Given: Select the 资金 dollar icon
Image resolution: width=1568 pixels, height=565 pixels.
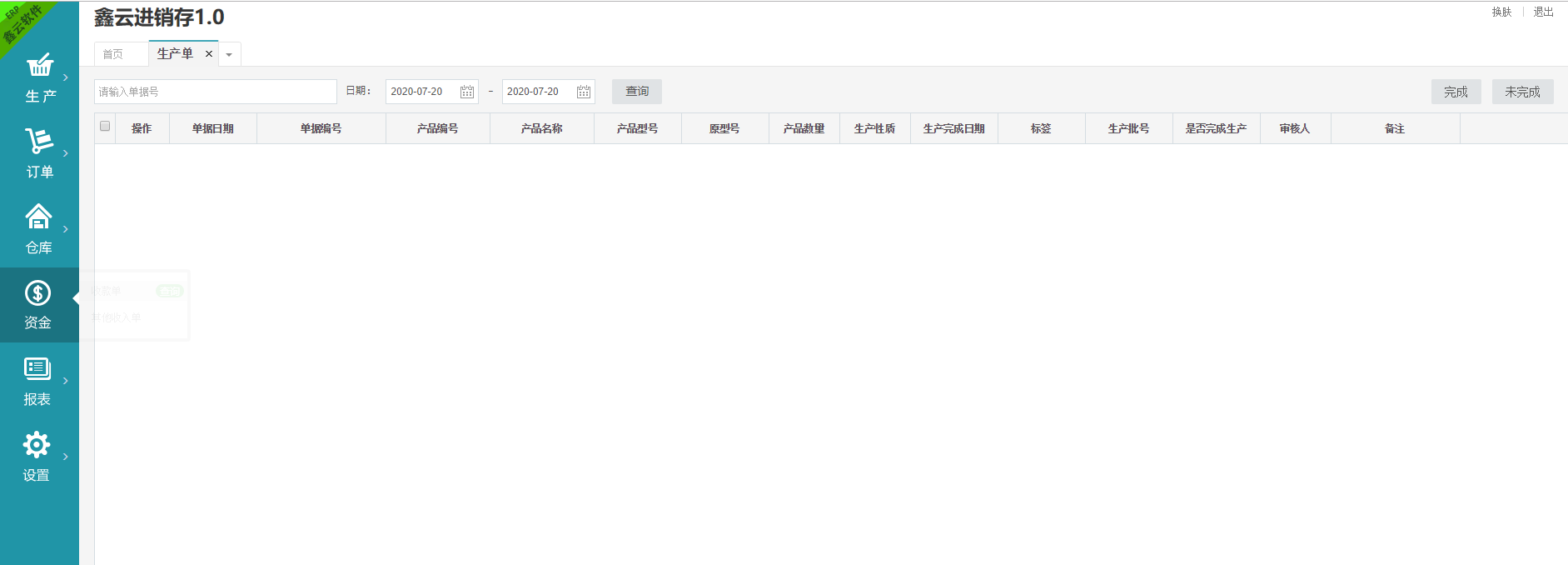Looking at the screenshot, I should click(37, 292).
